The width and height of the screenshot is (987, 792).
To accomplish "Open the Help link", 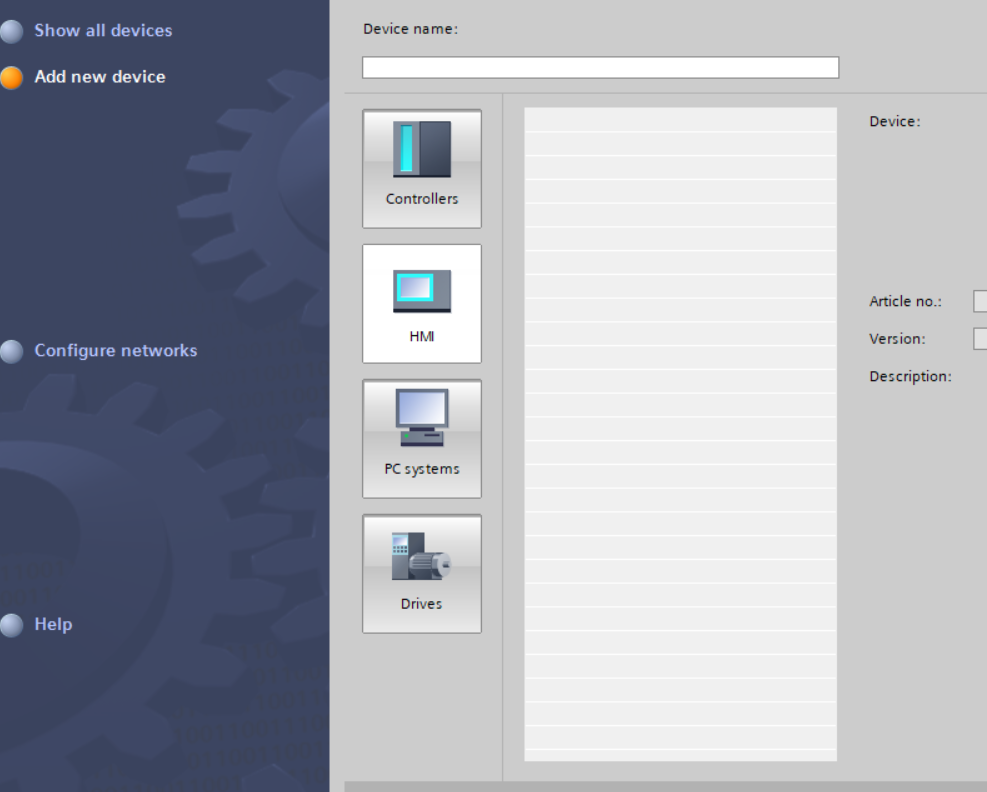I will point(53,625).
